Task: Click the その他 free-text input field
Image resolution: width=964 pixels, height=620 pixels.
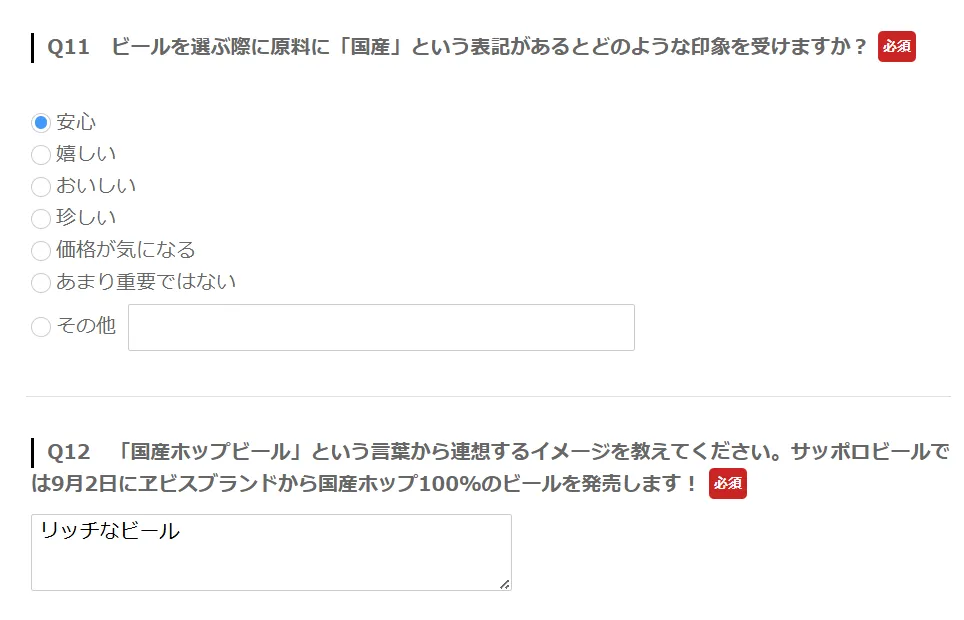Action: coord(381,327)
